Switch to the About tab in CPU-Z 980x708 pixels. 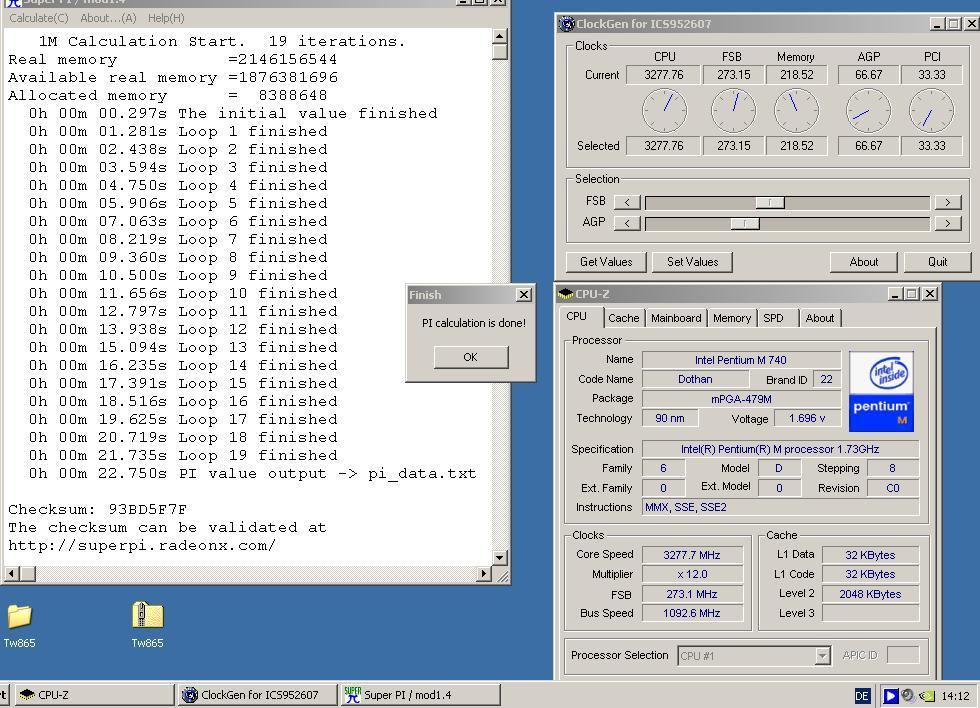tap(820, 318)
